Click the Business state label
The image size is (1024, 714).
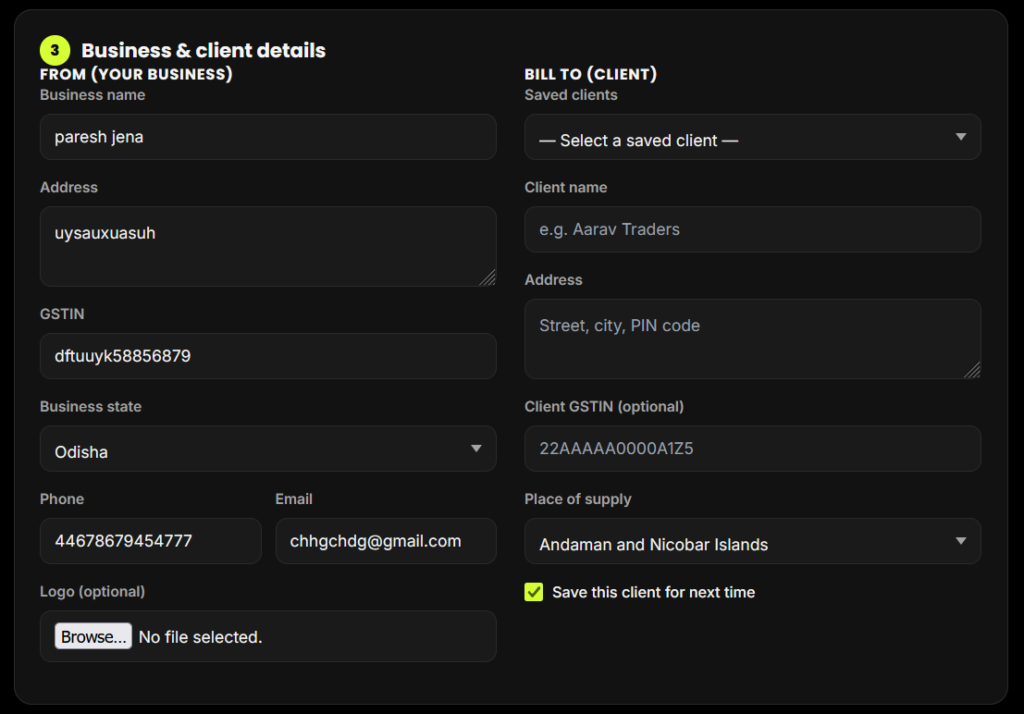(x=91, y=406)
